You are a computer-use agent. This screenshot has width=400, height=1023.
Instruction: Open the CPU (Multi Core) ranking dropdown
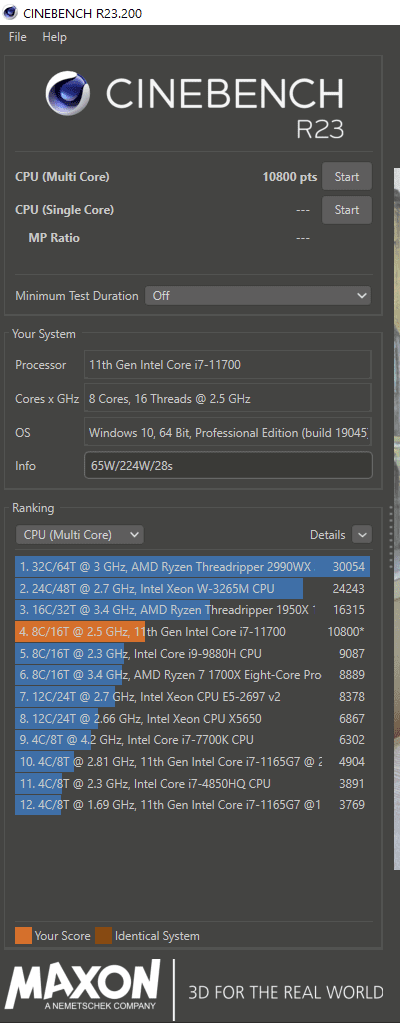pyautogui.click(x=80, y=535)
